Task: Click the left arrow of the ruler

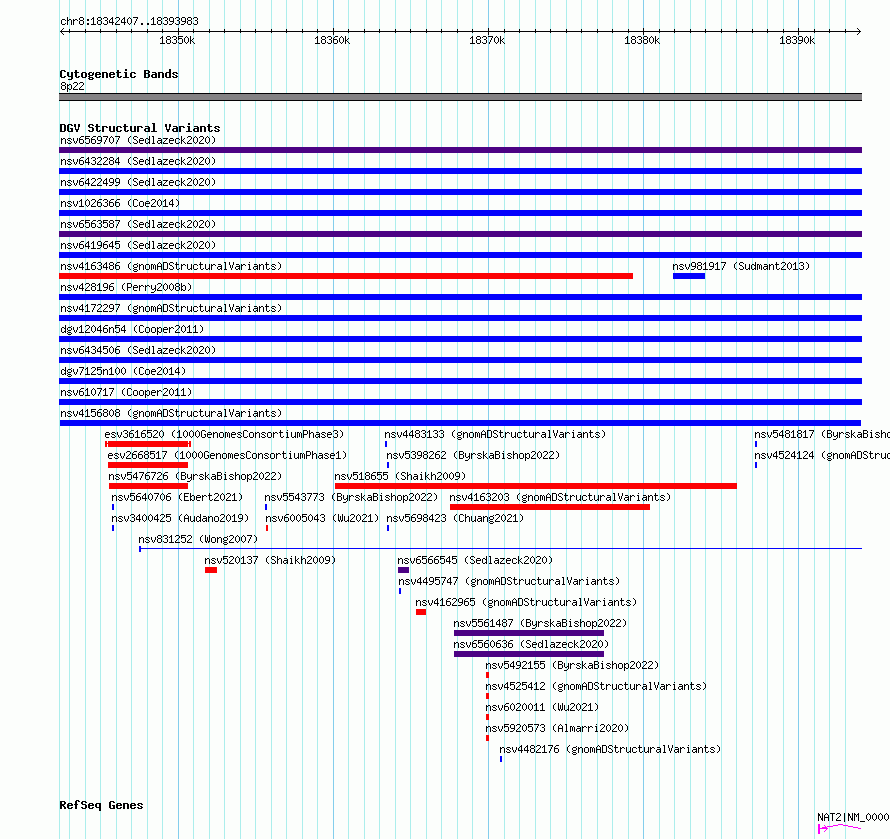Action: coord(62,31)
